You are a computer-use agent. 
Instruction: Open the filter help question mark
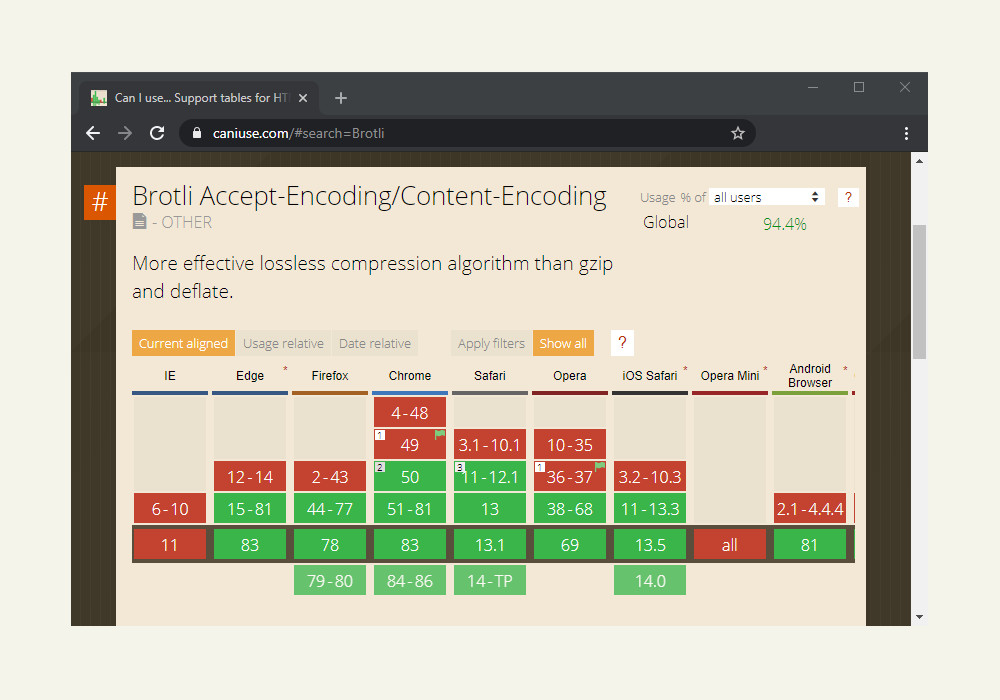click(x=622, y=343)
